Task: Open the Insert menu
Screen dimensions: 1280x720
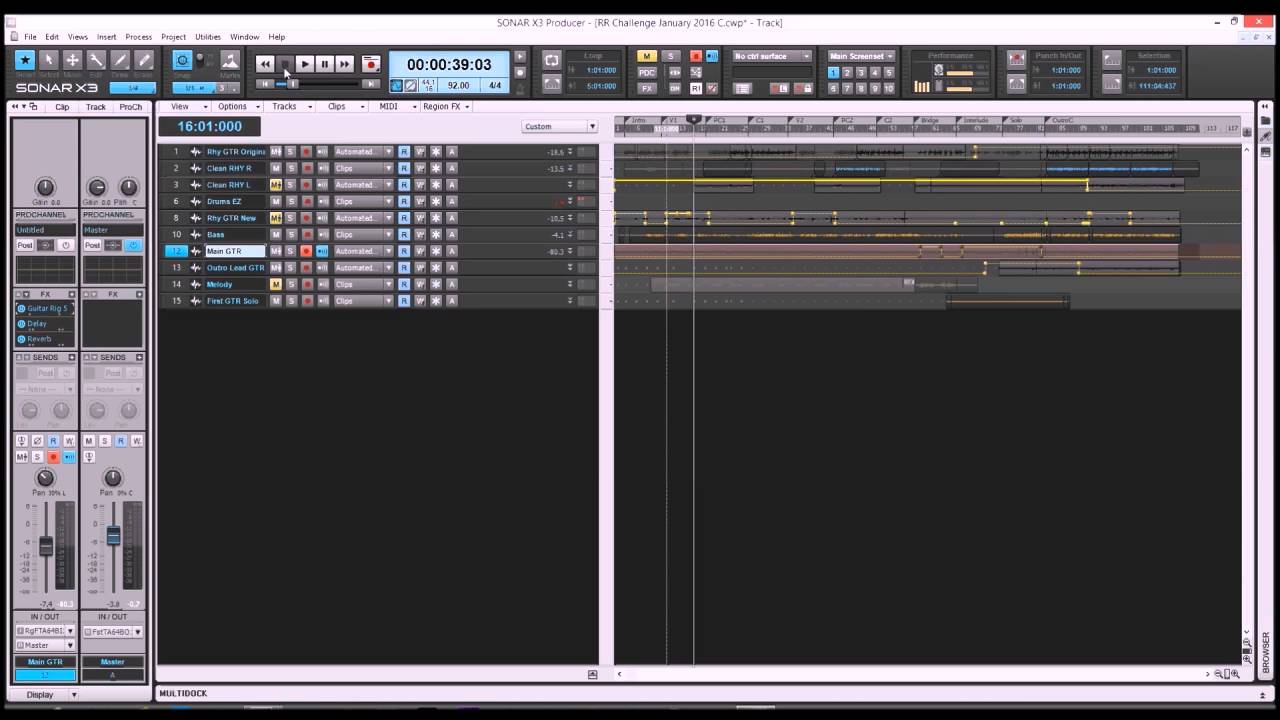Action: (x=106, y=37)
